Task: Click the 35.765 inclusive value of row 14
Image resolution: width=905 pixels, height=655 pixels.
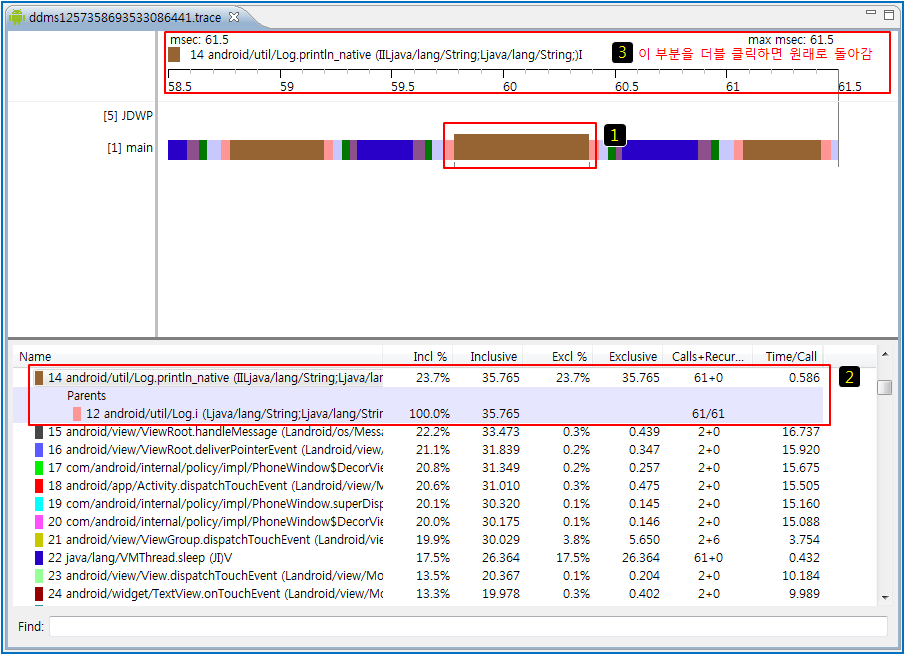Action: tap(500, 378)
